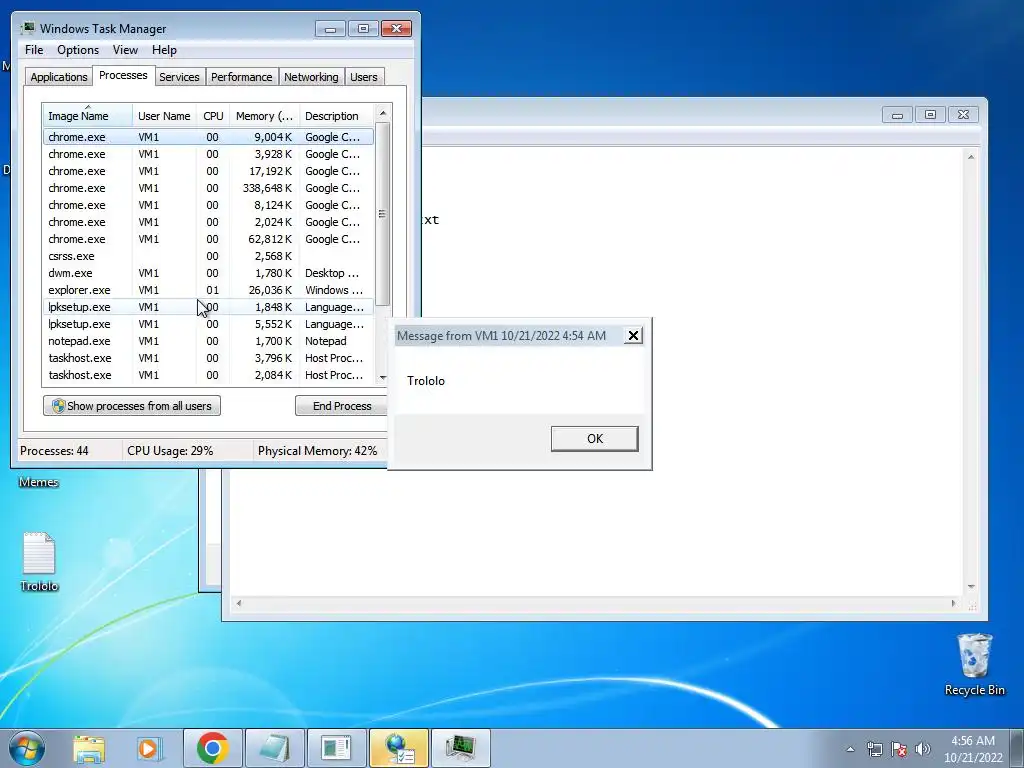The width and height of the screenshot is (1024, 768).
Task: Click the End Process button
Action: click(342, 406)
